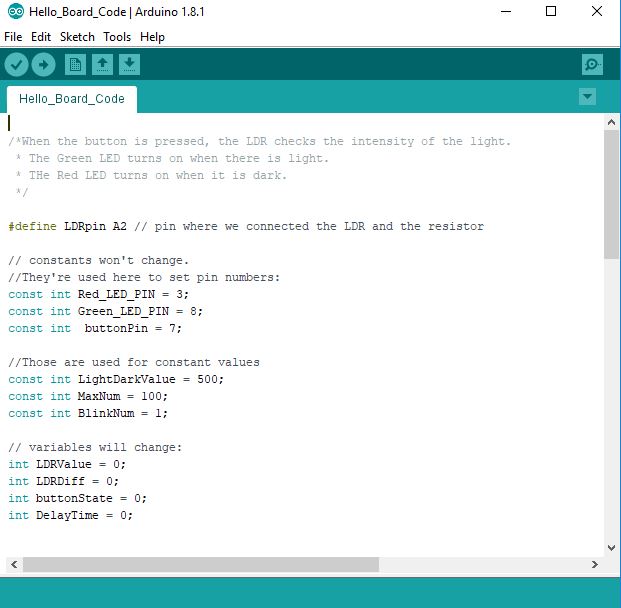Open the Edit menu

click(x=41, y=37)
